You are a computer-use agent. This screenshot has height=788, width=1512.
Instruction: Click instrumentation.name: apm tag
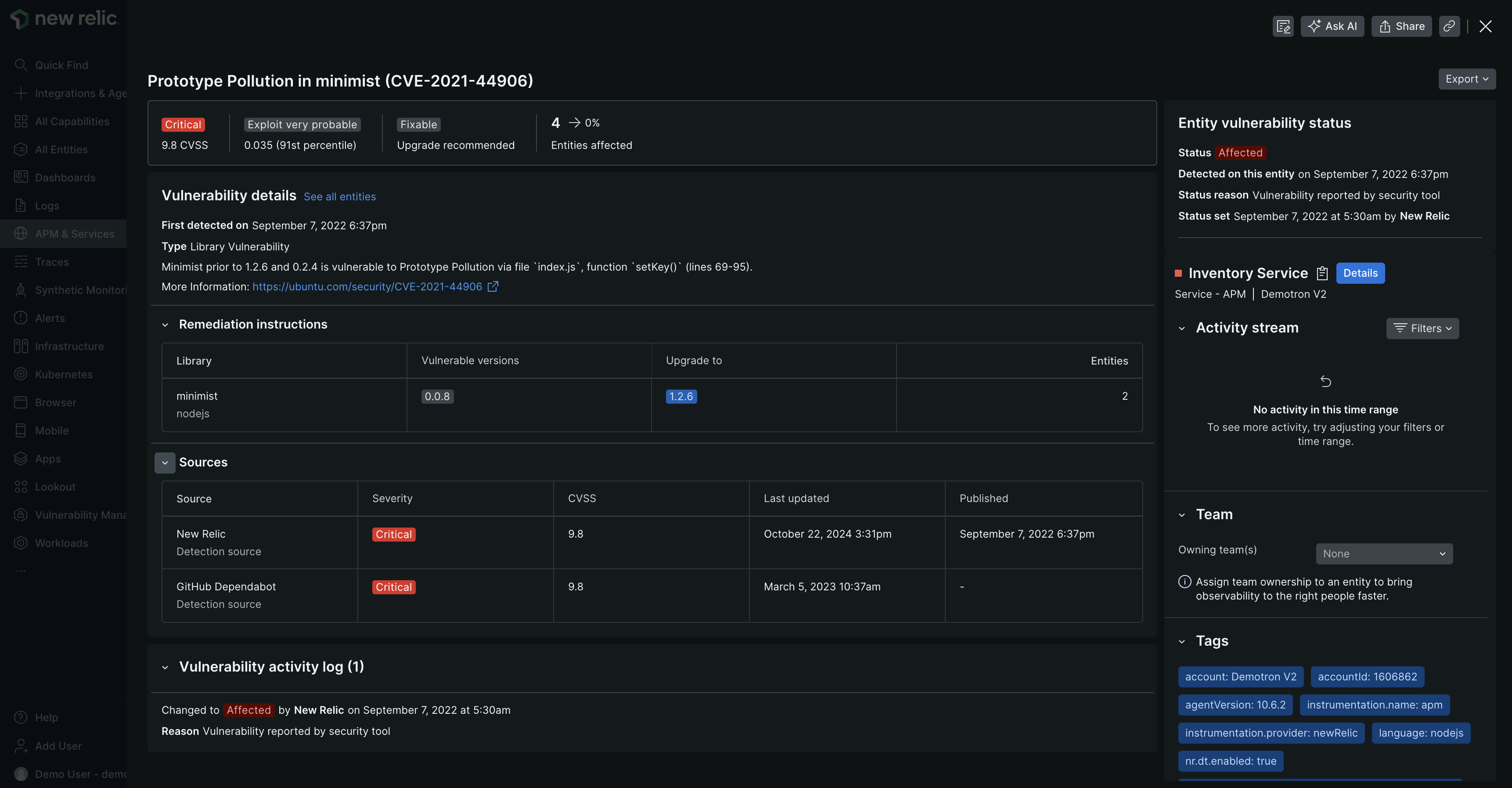[x=1374, y=705]
